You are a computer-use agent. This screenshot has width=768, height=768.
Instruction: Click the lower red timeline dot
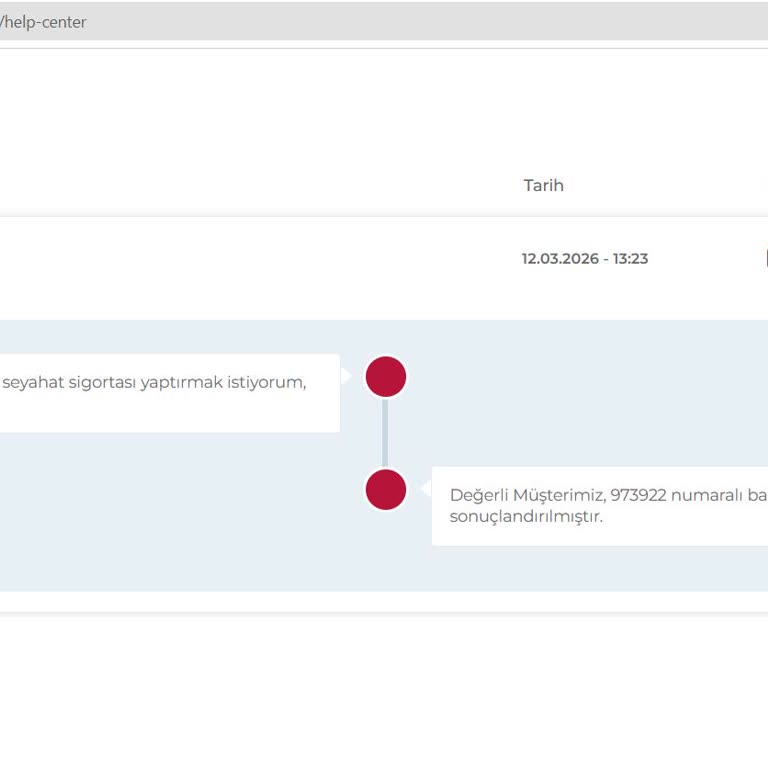click(386, 490)
